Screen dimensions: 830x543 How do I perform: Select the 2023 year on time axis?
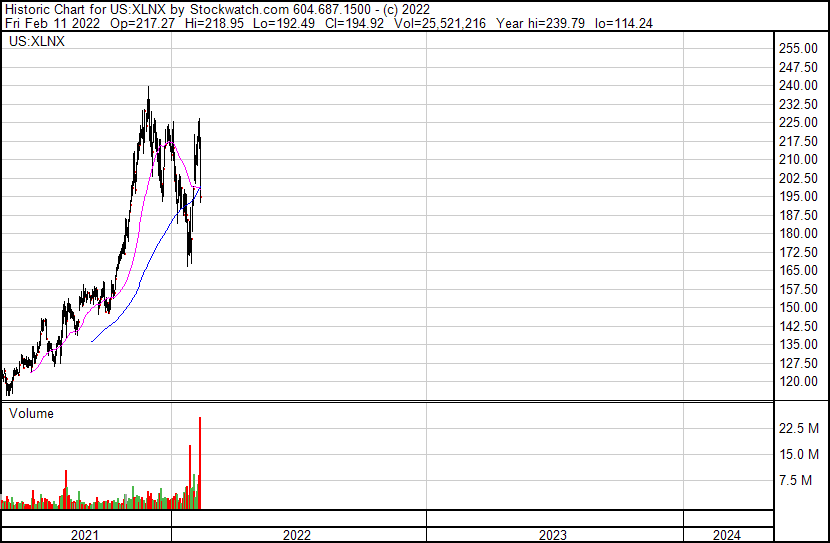[553, 536]
